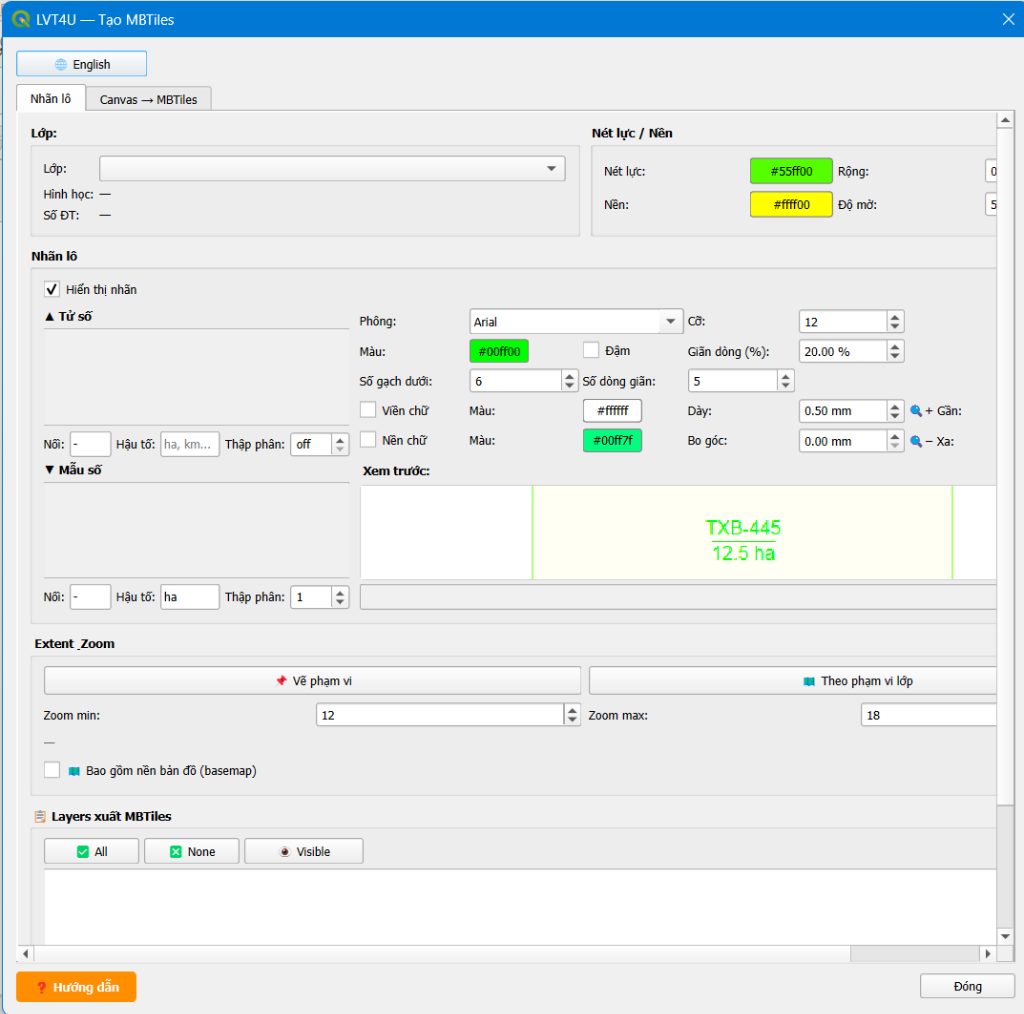Viewport: 1024px width, 1014px height.
Task: Click the Theo phạm vi lớp button
Action: [x=793, y=681]
